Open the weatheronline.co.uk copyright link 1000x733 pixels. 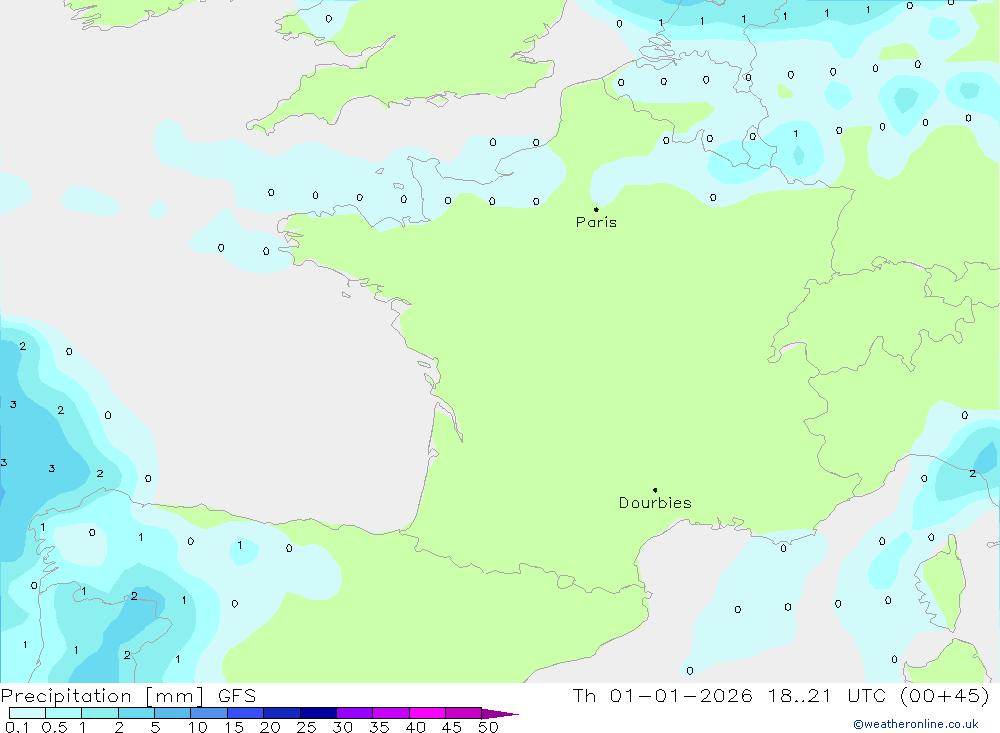coord(916,724)
